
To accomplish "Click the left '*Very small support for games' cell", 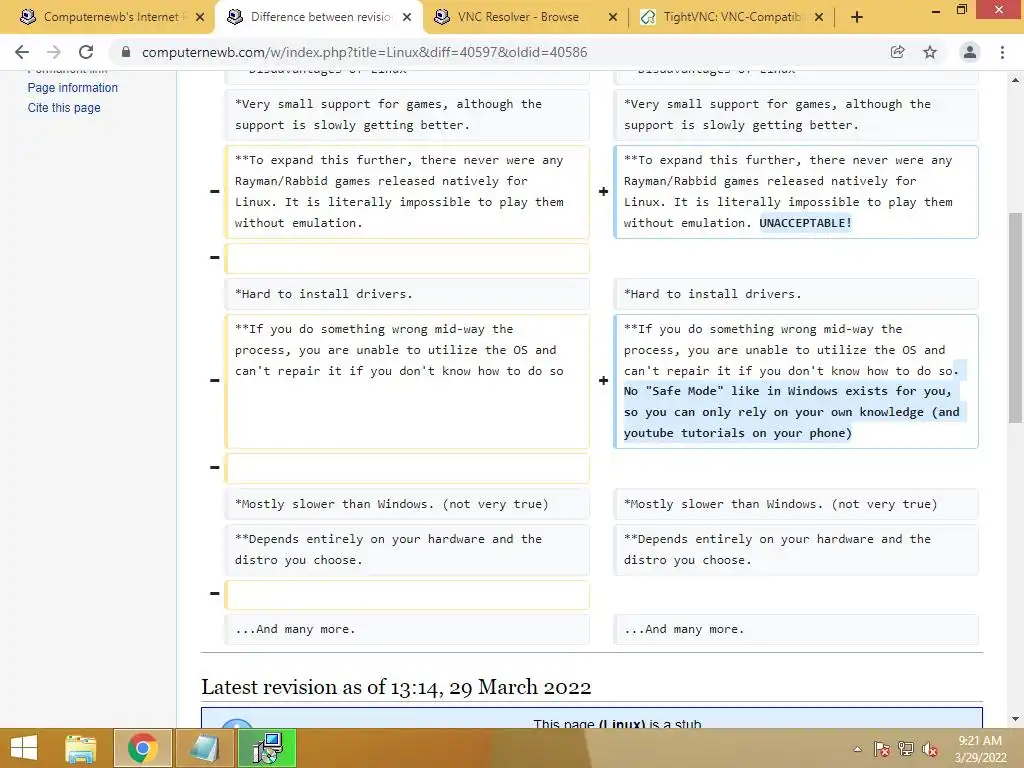I will pos(407,114).
